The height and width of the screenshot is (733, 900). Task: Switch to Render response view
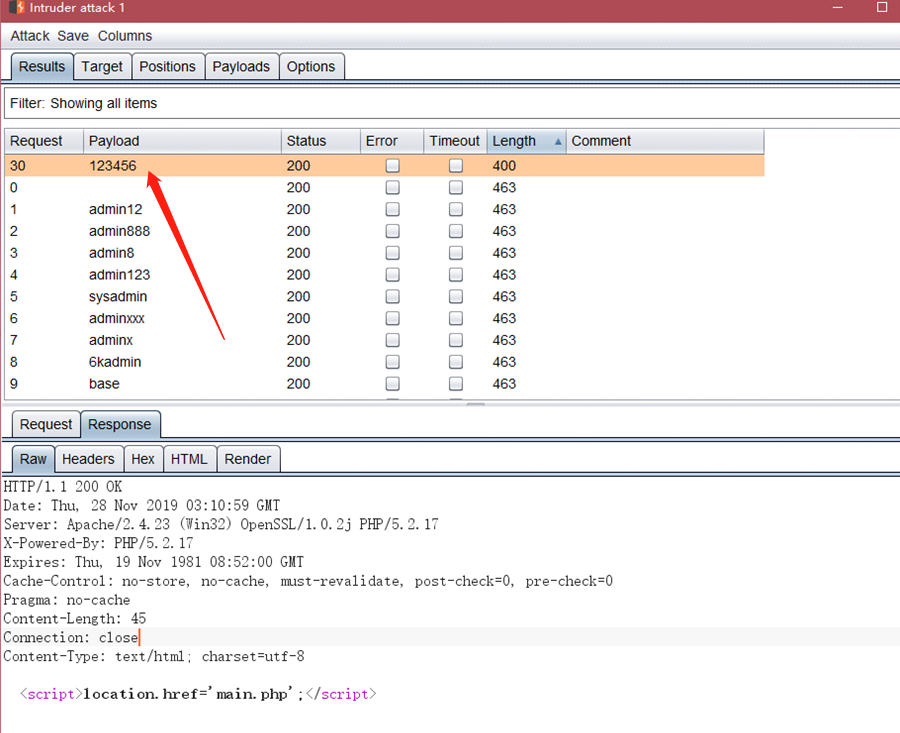tap(248, 459)
